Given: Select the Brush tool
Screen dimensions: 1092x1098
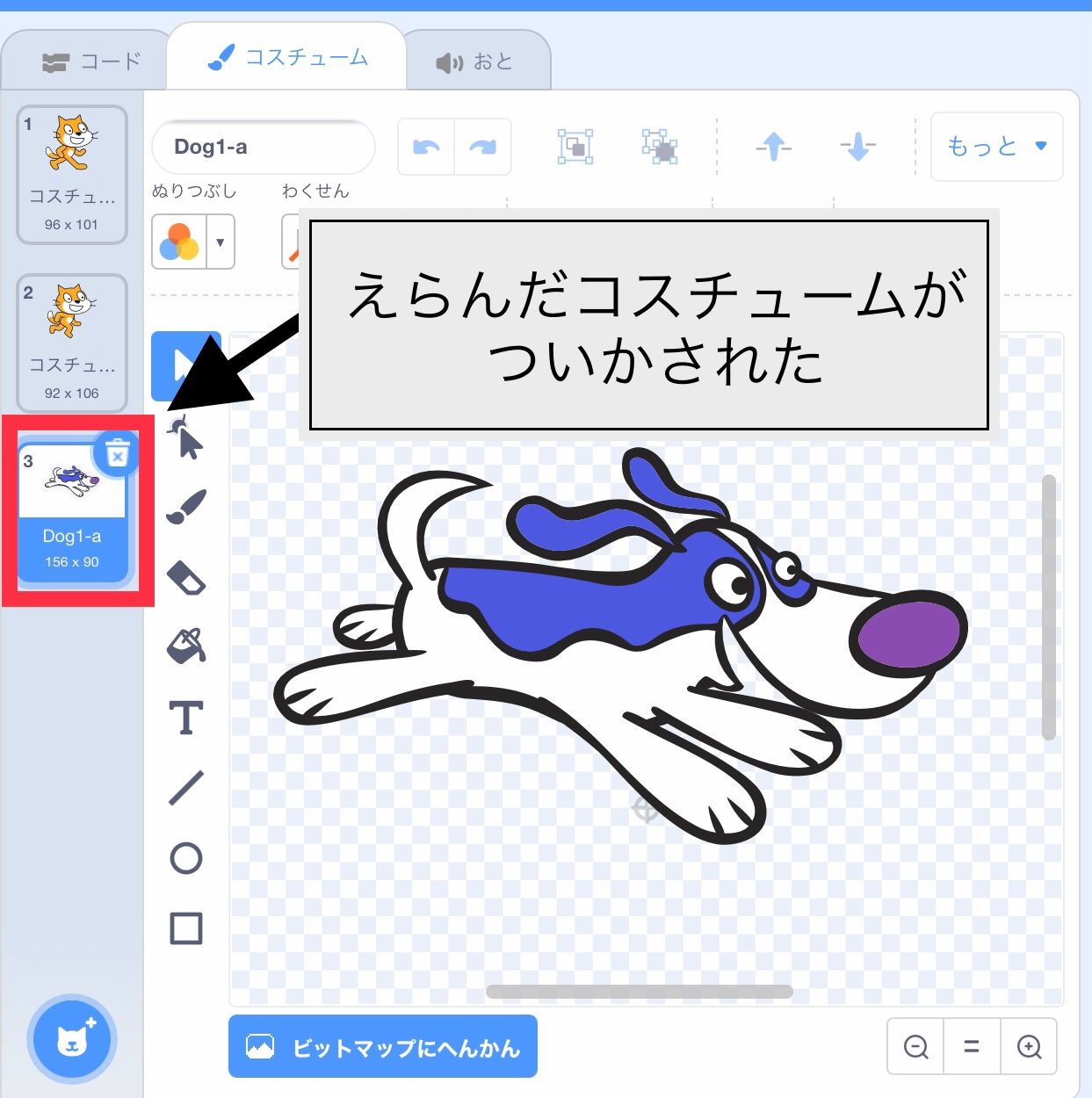Looking at the screenshot, I should coord(186,505).
